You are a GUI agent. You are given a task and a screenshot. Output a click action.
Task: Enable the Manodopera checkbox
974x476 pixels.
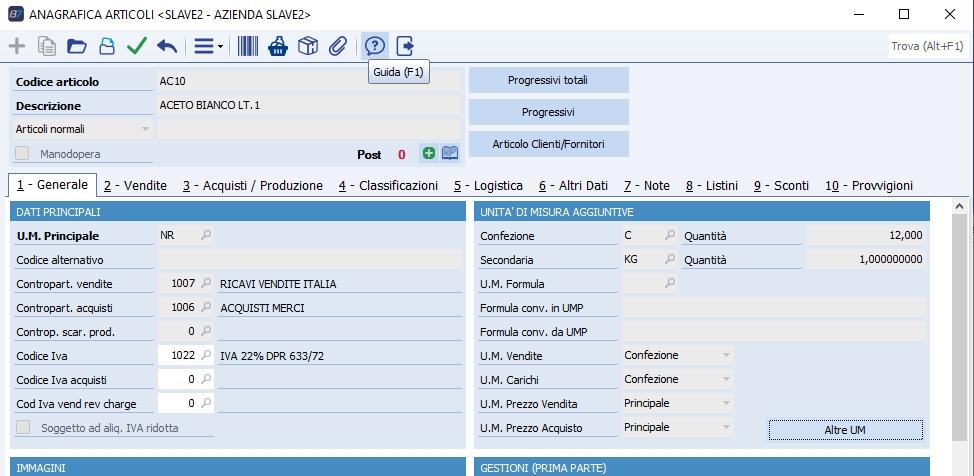coord(23,154)
